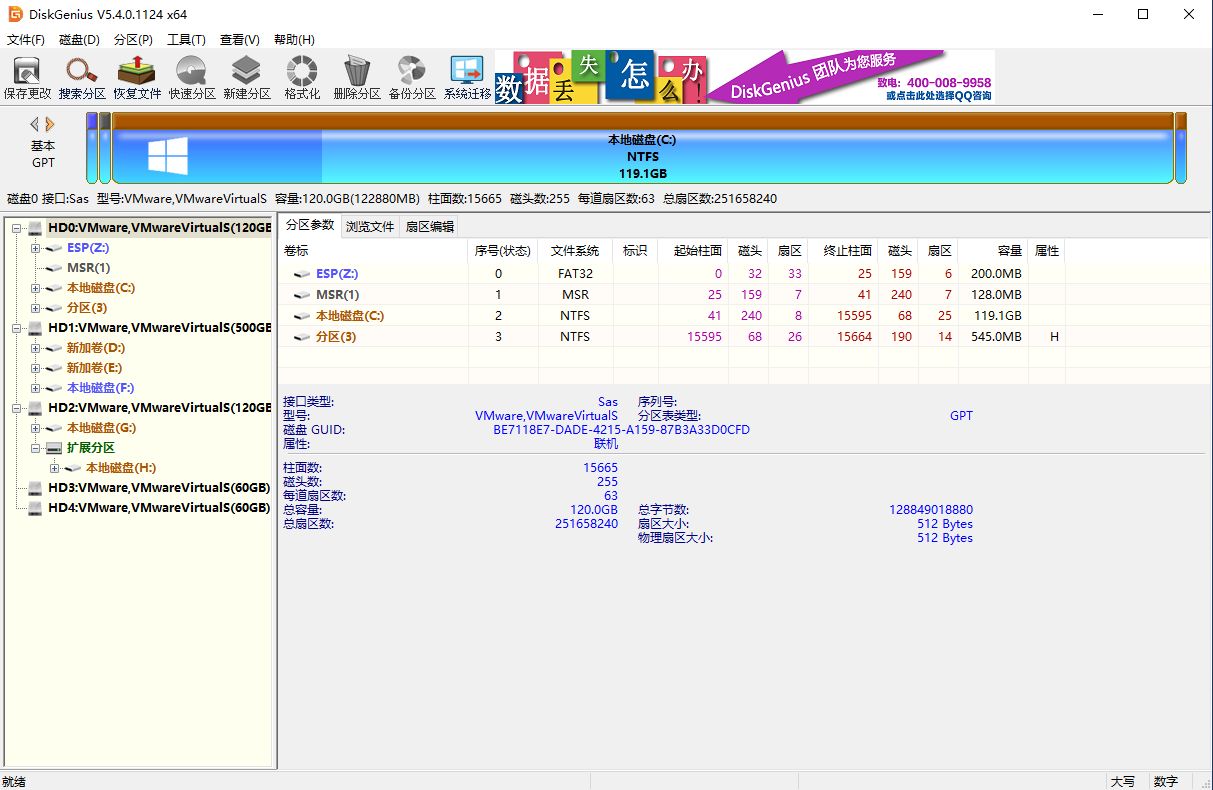Go to next disk with right arrow
This screenshot has width=1213, height=790.
50,124
